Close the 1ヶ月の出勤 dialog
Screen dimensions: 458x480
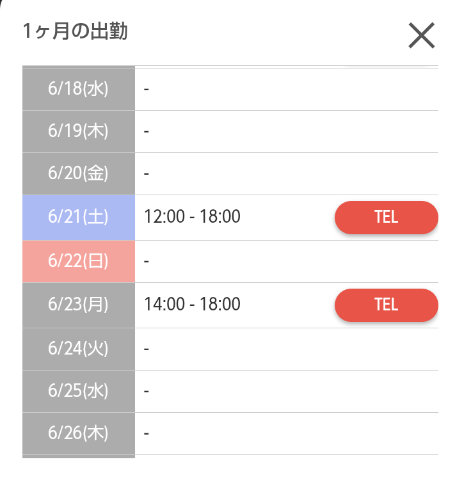point(422,35)
